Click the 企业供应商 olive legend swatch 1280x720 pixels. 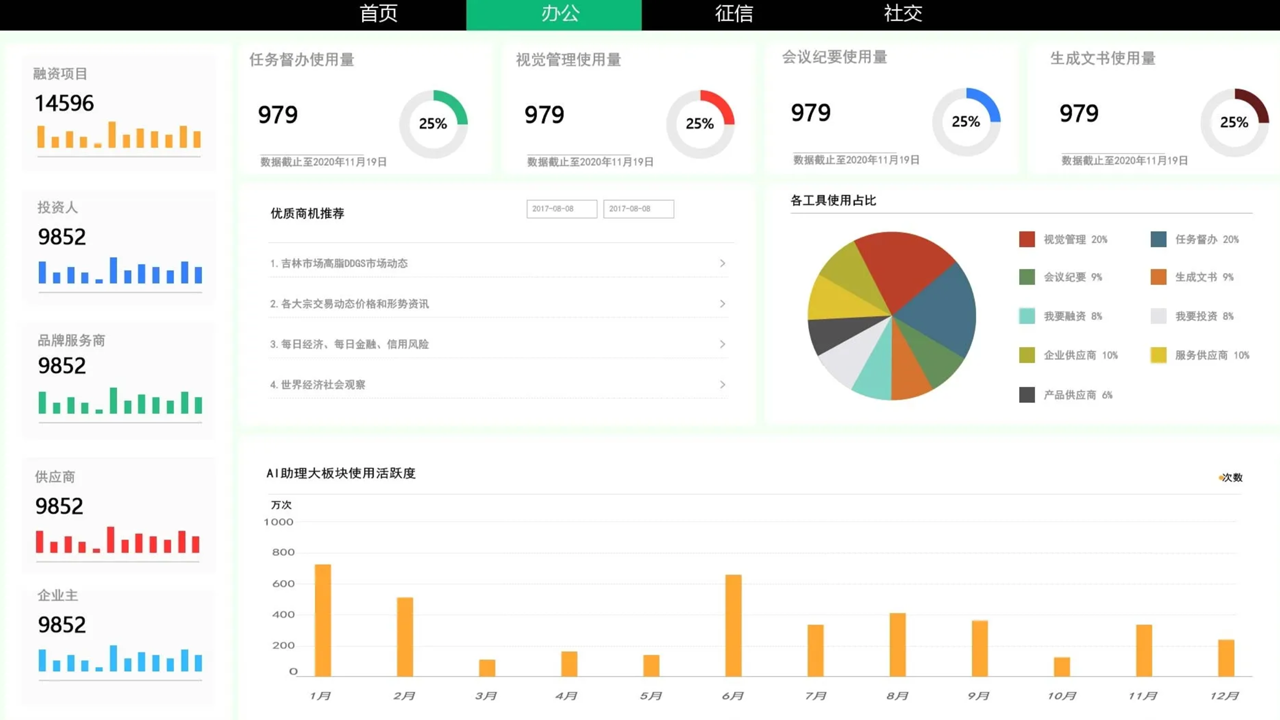coord(1027,355)
